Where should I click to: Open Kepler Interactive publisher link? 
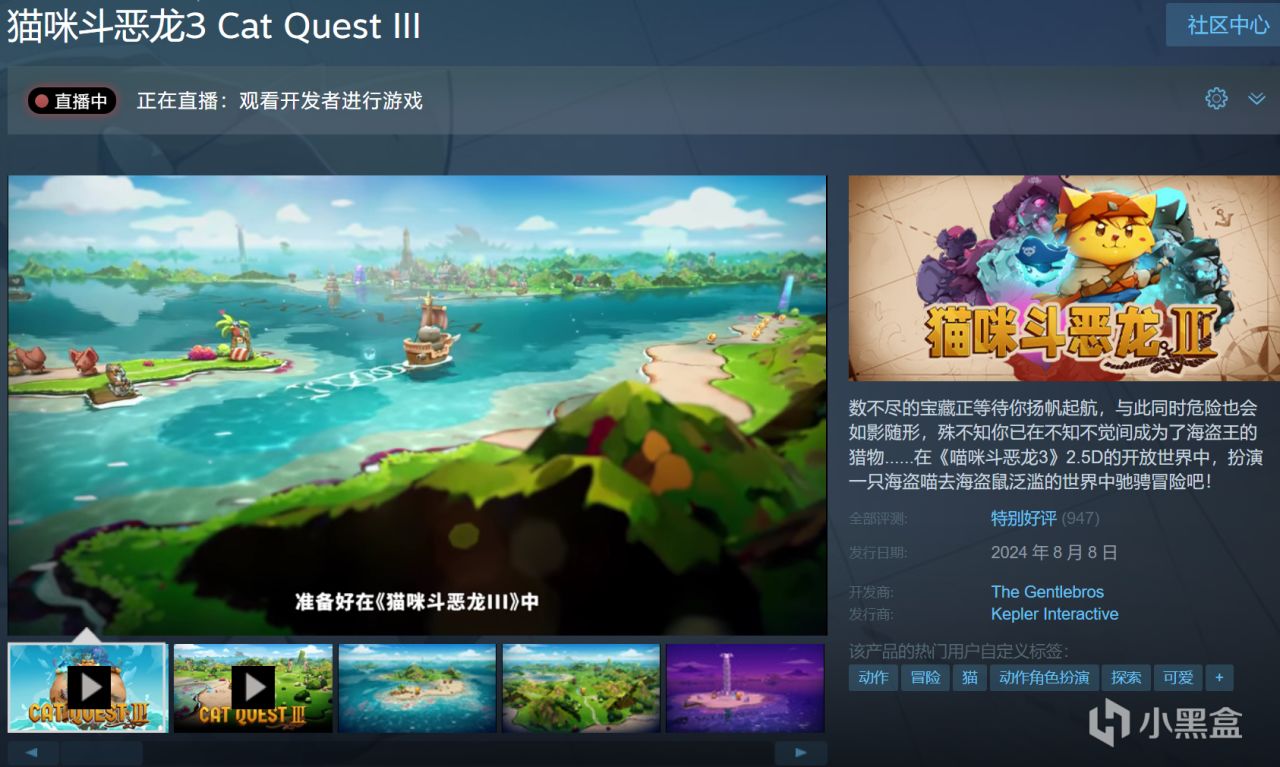(x=1054, y=614)
